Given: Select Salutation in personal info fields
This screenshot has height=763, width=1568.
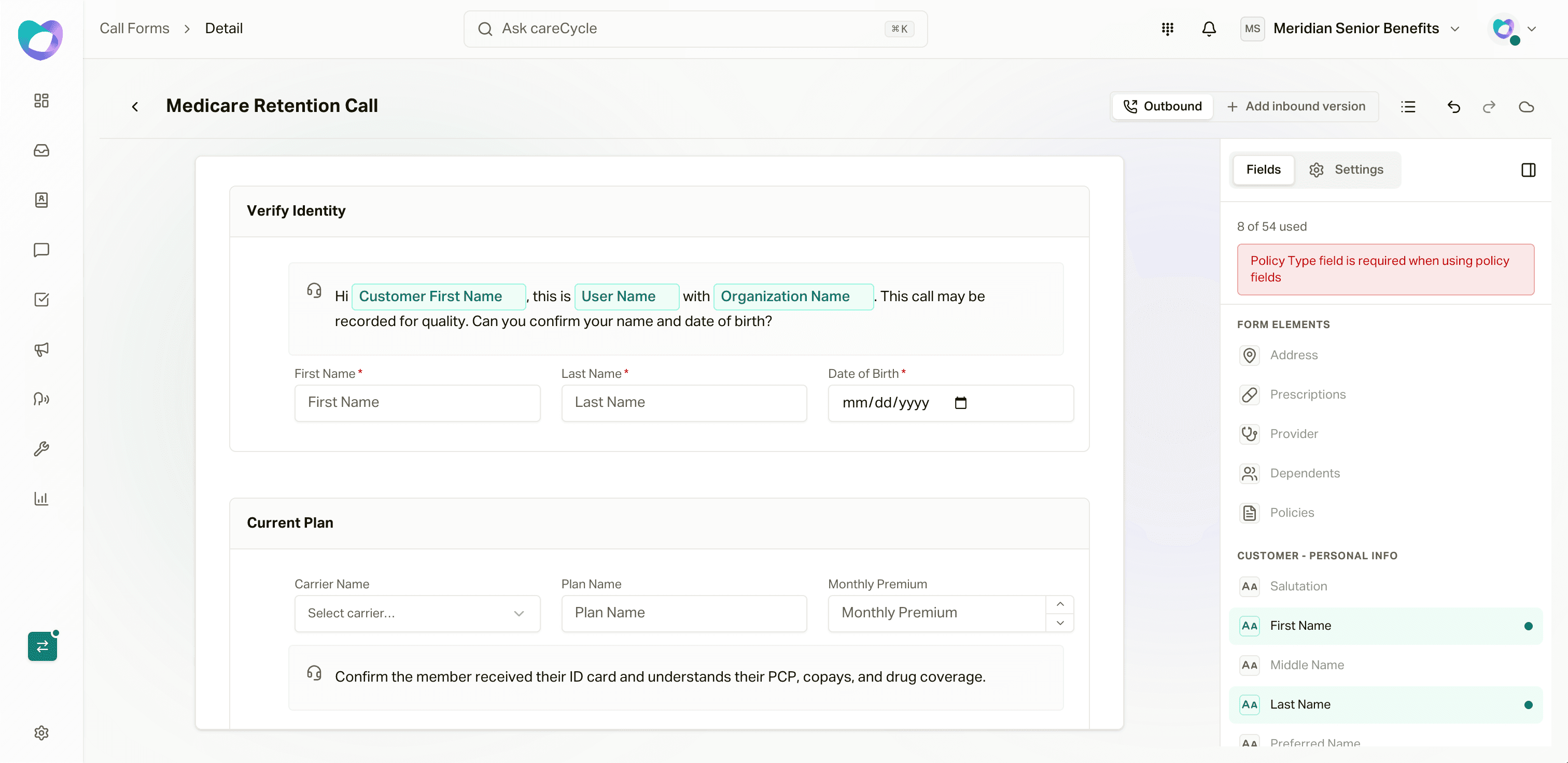Looking at the screenshot, I should (1385, 587).
